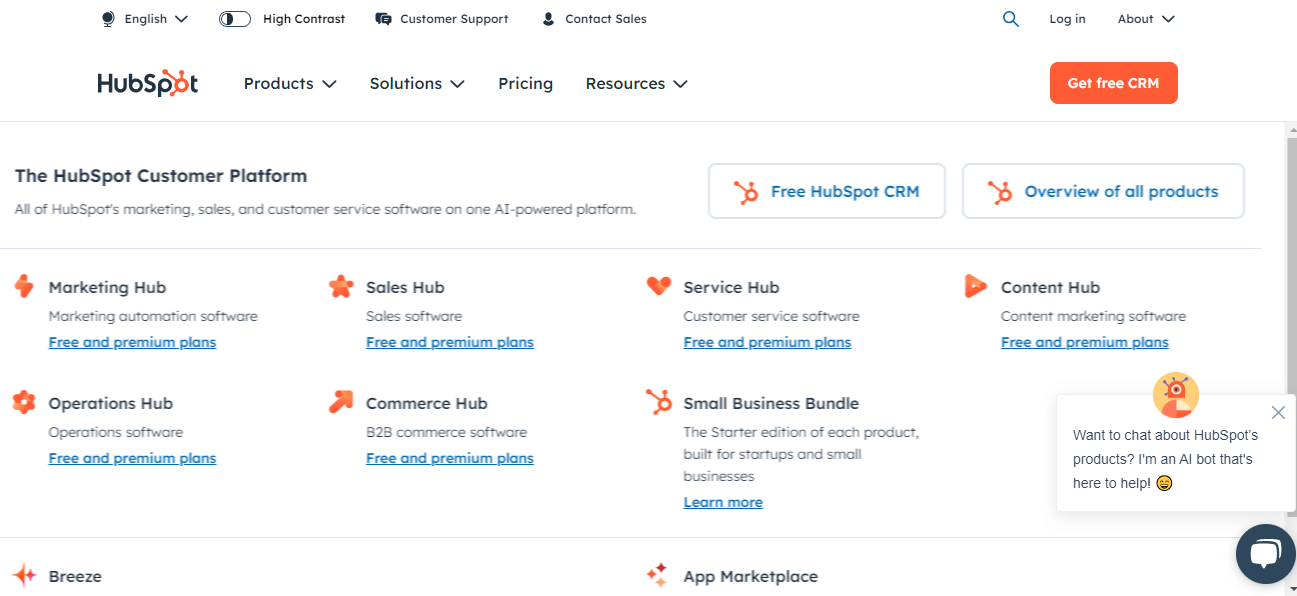1297x596 pixels.
Task: Click sprocket icon in Overview of all products
Action: click(x=1000, y=192)
